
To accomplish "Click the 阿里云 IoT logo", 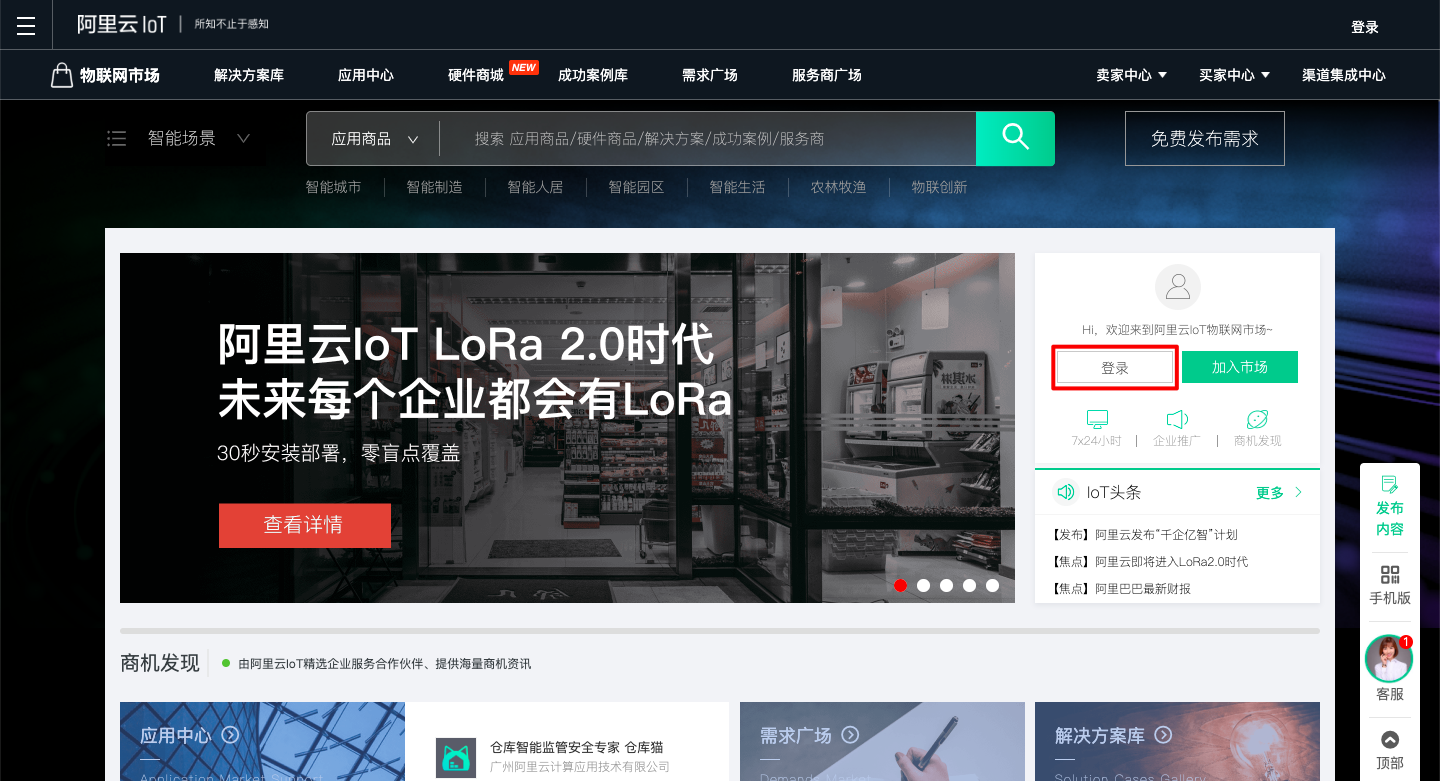I will coord(122,25).
